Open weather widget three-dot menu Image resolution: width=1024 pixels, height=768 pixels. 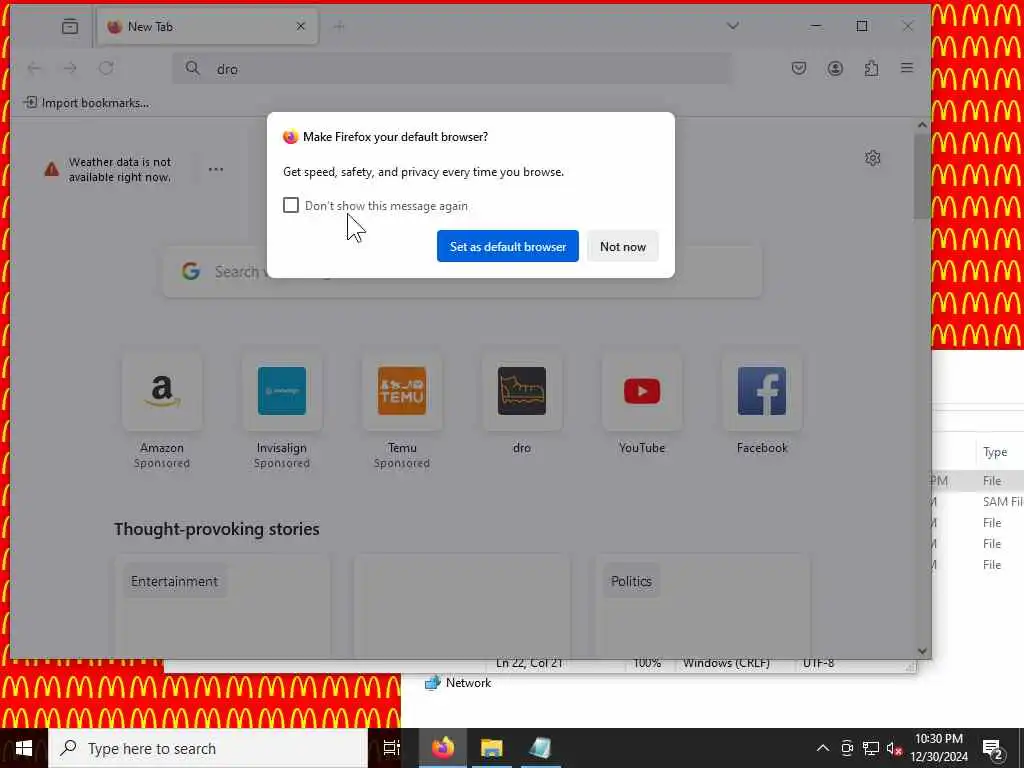point(216,169)
